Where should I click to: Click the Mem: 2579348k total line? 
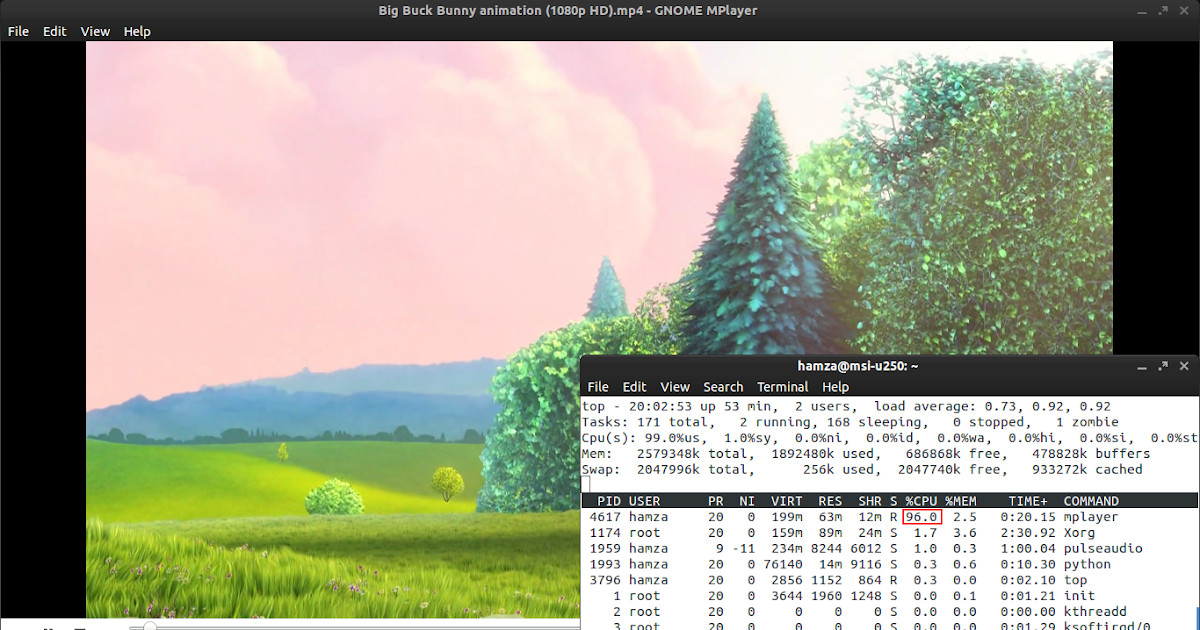pos(866,454)
